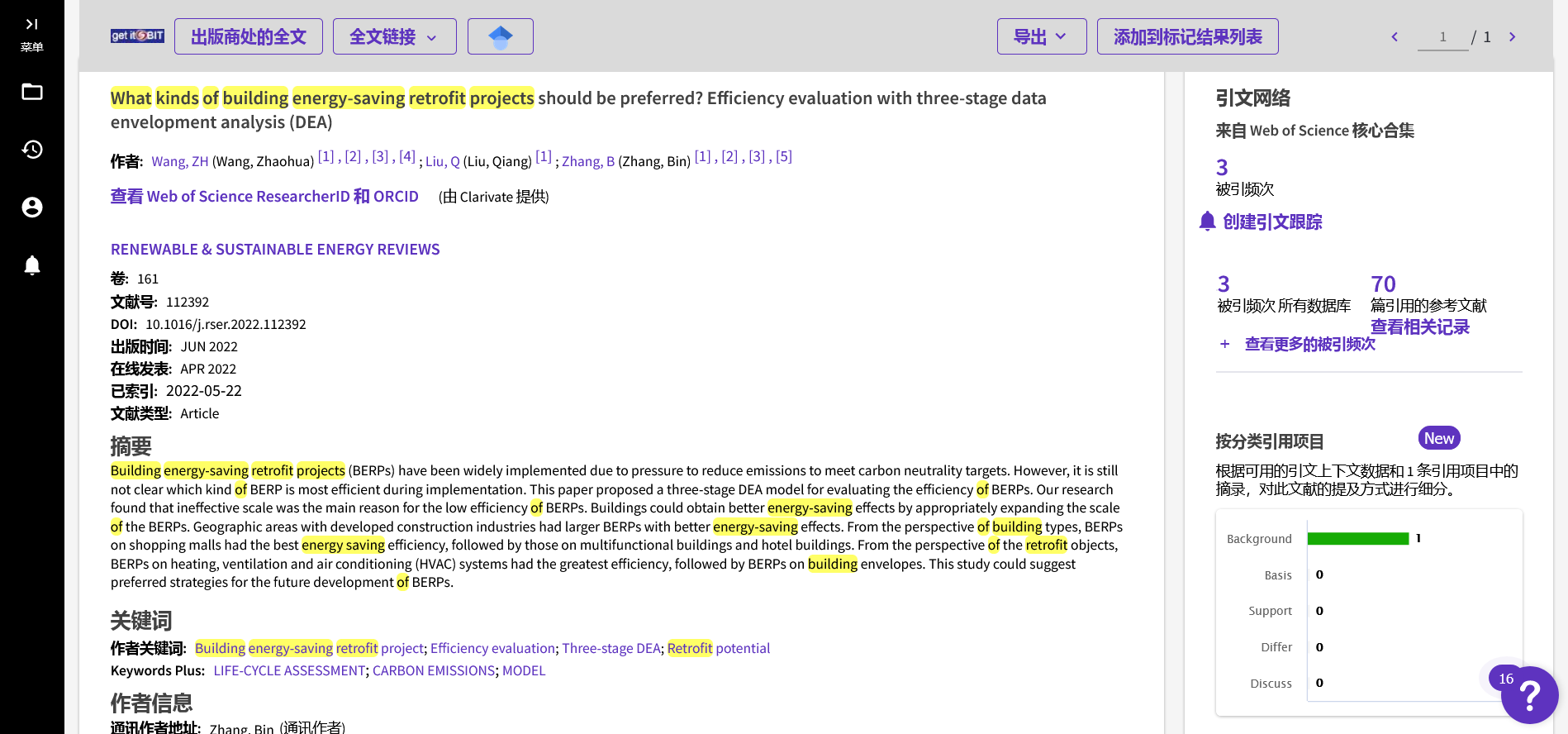Open notifications bell in left sidebar

[32, 265]
